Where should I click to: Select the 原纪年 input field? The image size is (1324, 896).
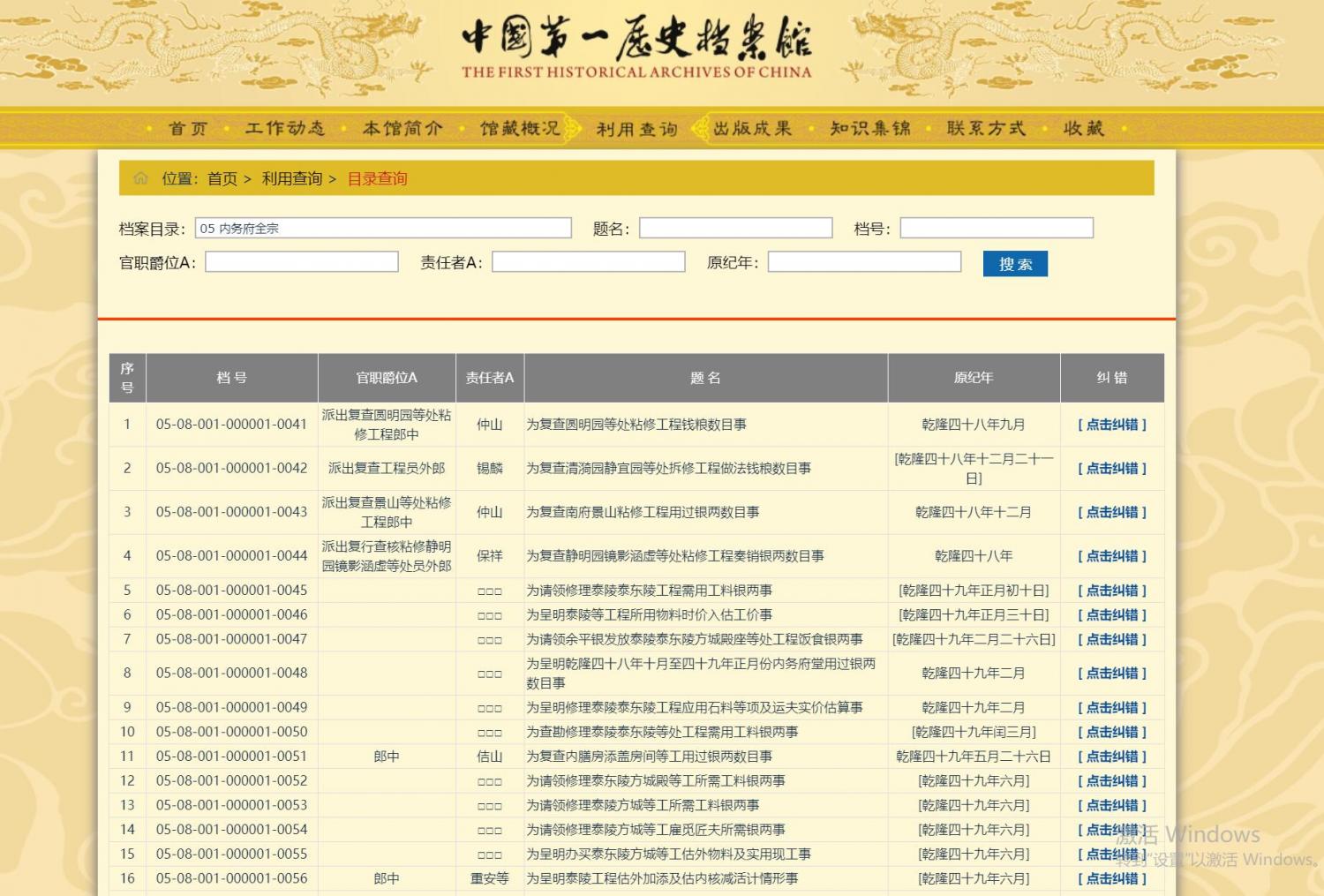tap(864, 262)
